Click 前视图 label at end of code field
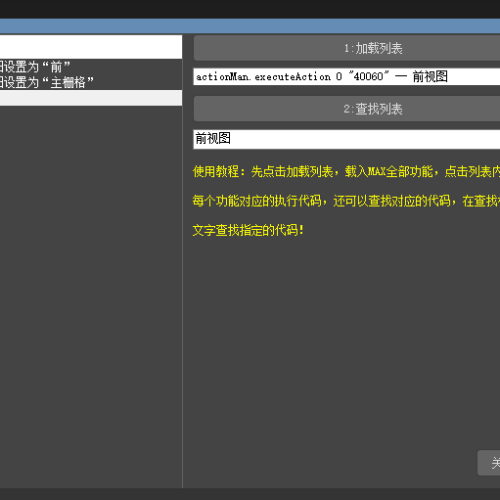 click(x=430, y=77)
